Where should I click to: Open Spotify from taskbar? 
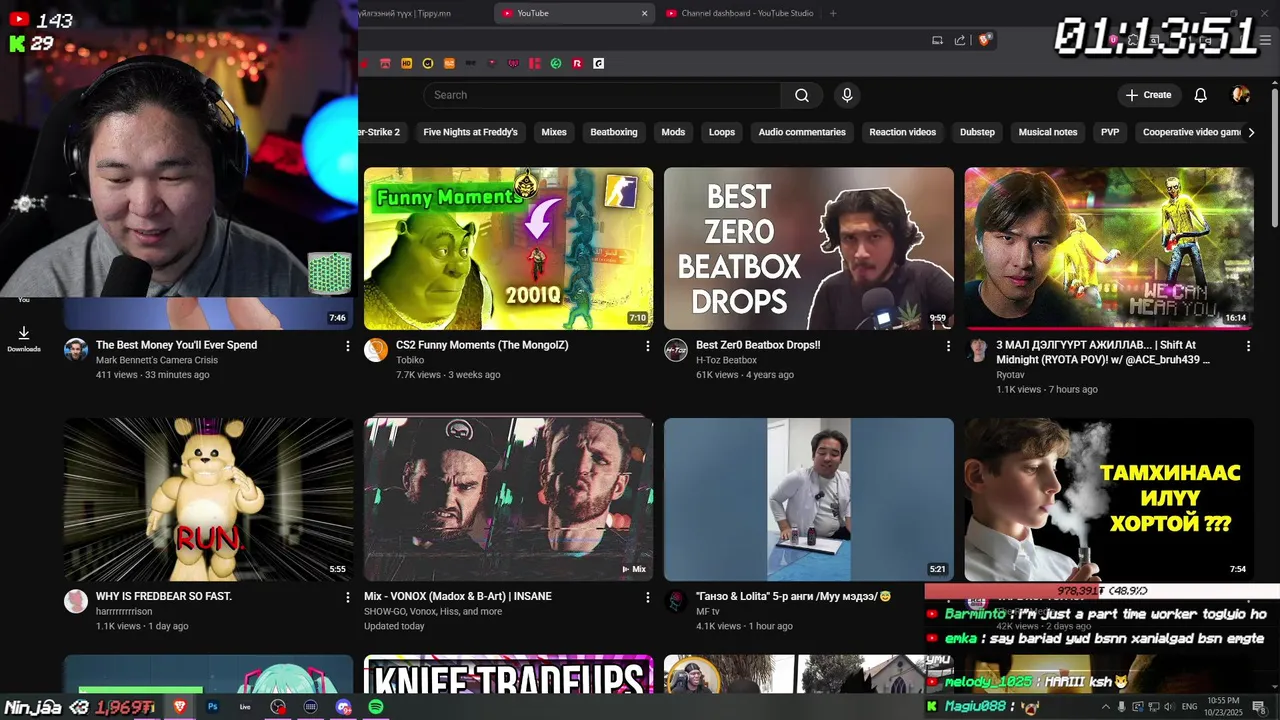[x=376, y=707]
